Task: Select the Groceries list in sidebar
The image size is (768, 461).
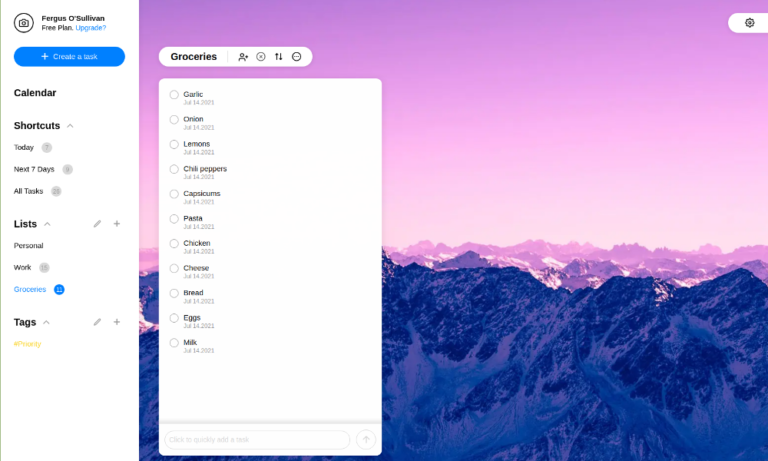Action: (30, 290)
